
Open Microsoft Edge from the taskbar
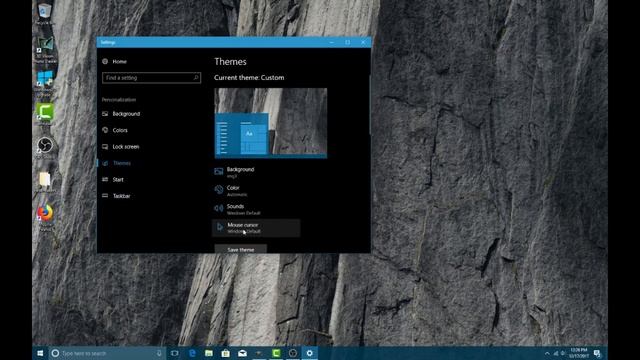(192, 353)
